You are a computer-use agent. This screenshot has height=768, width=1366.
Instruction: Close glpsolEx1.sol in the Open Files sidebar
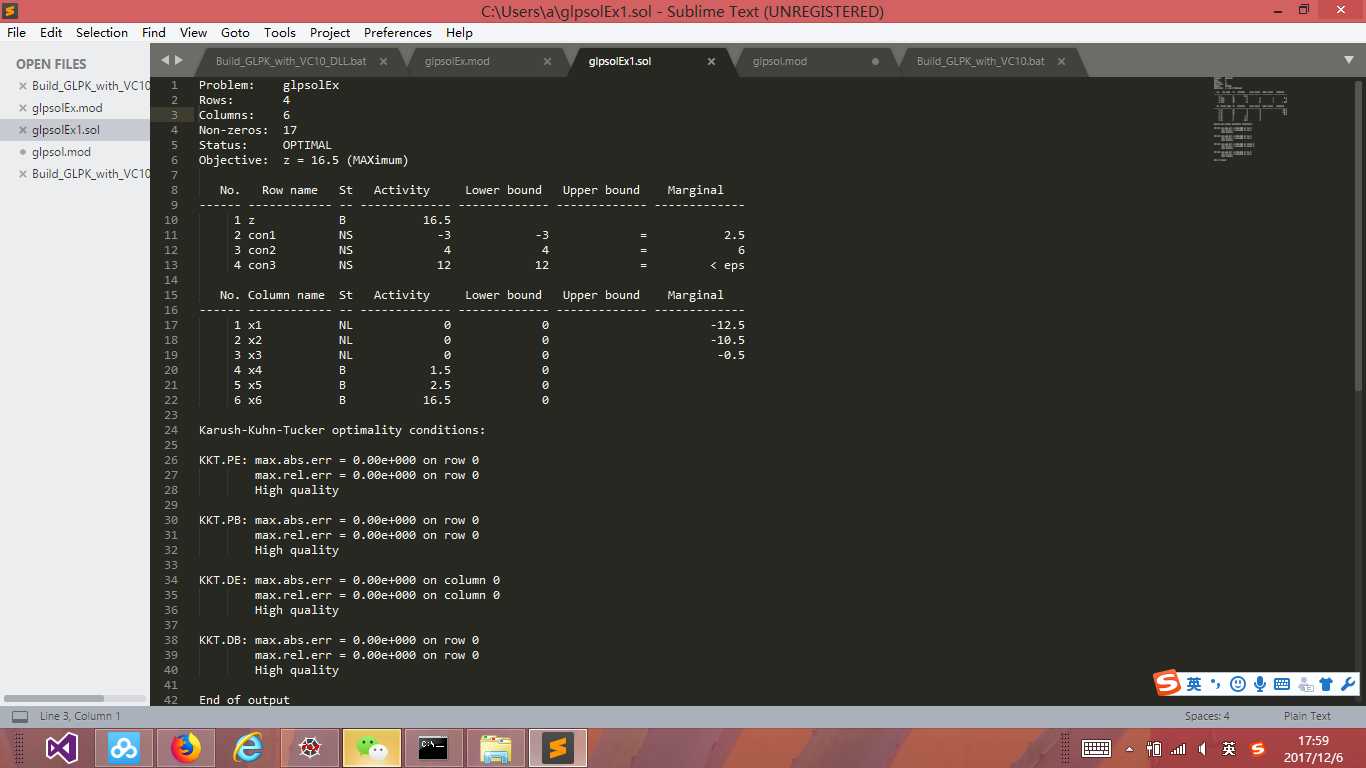pos(23,130)
